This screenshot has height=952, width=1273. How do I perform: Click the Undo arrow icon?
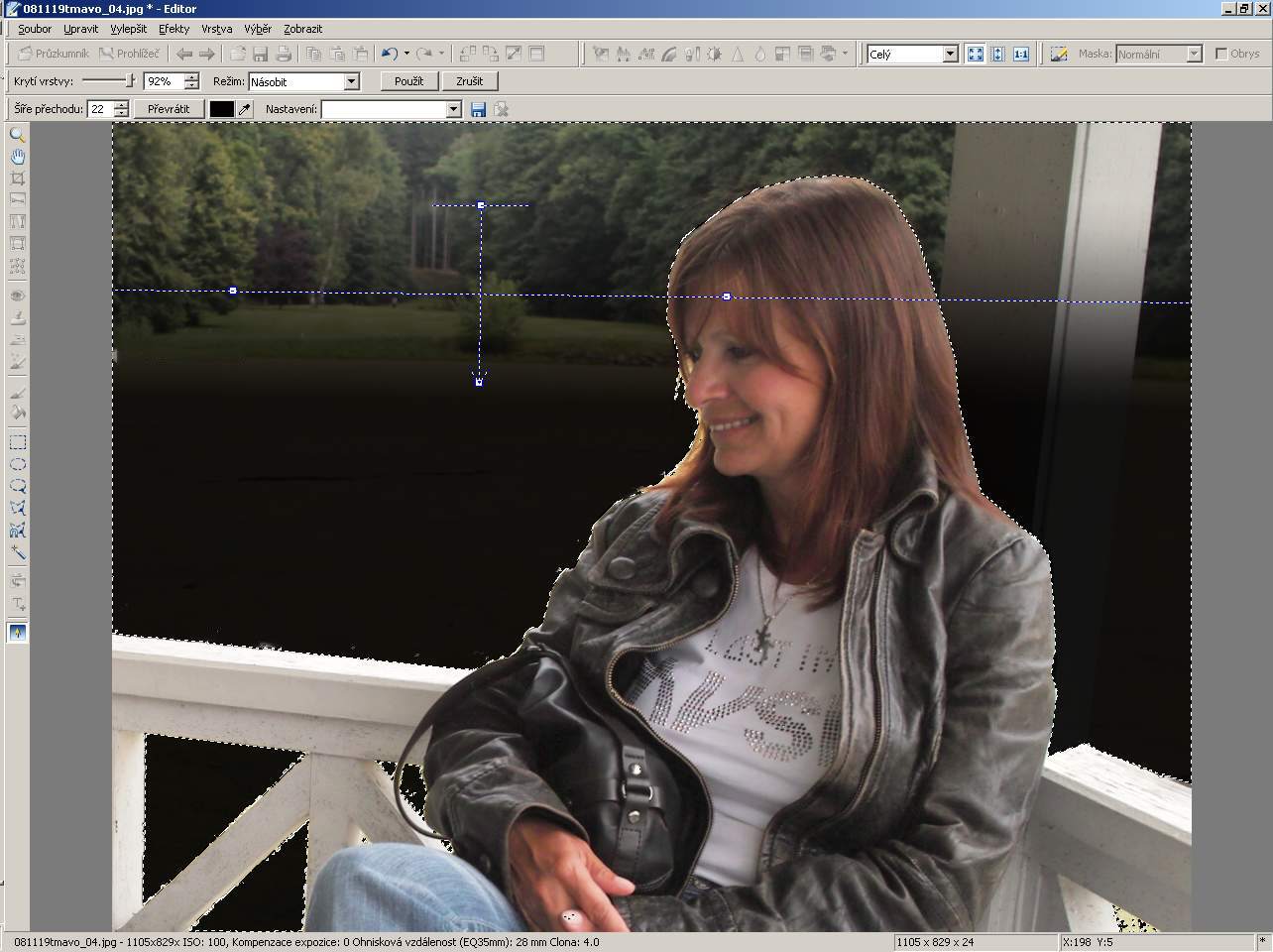389,54
